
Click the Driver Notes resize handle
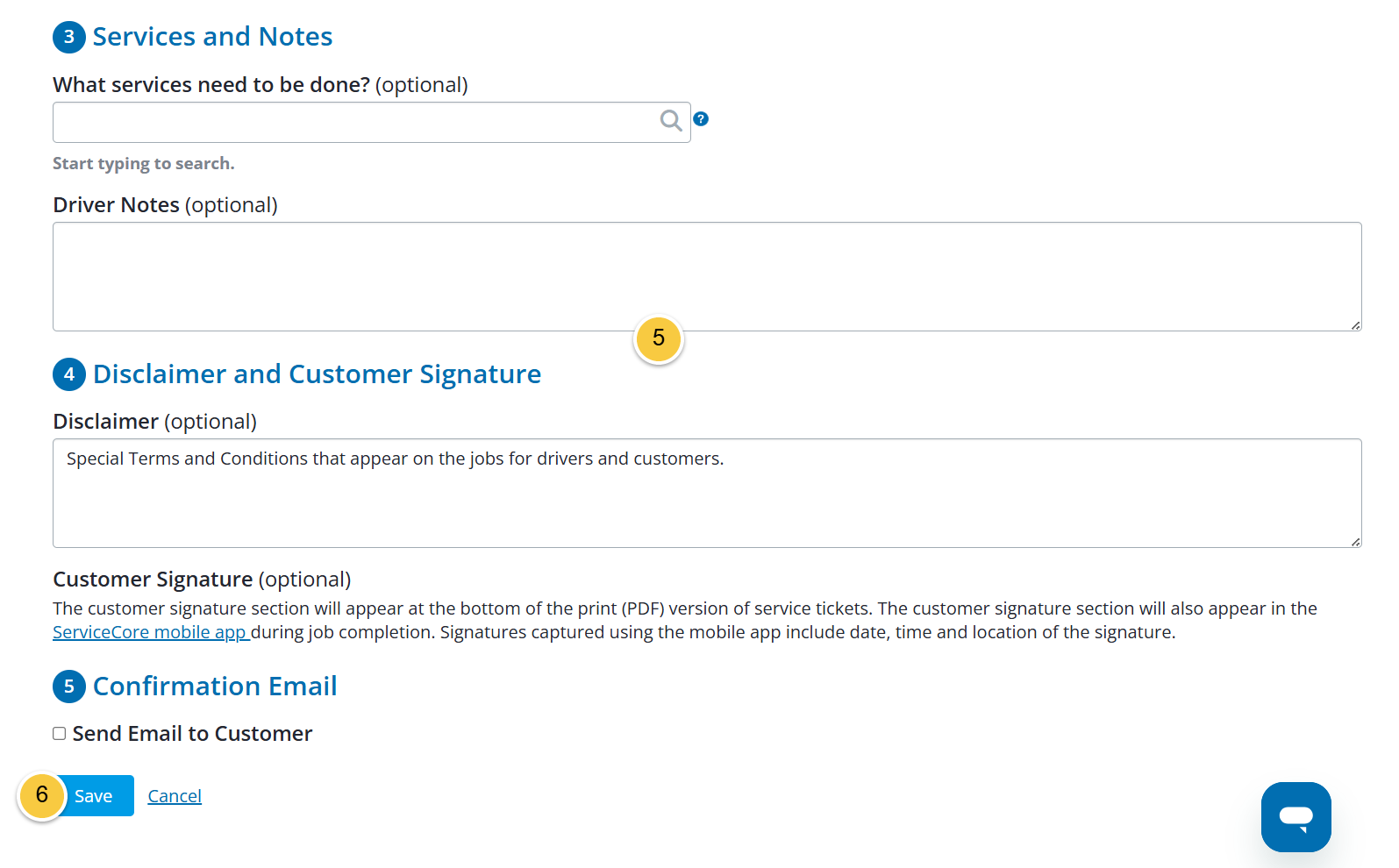point(1355,324)
